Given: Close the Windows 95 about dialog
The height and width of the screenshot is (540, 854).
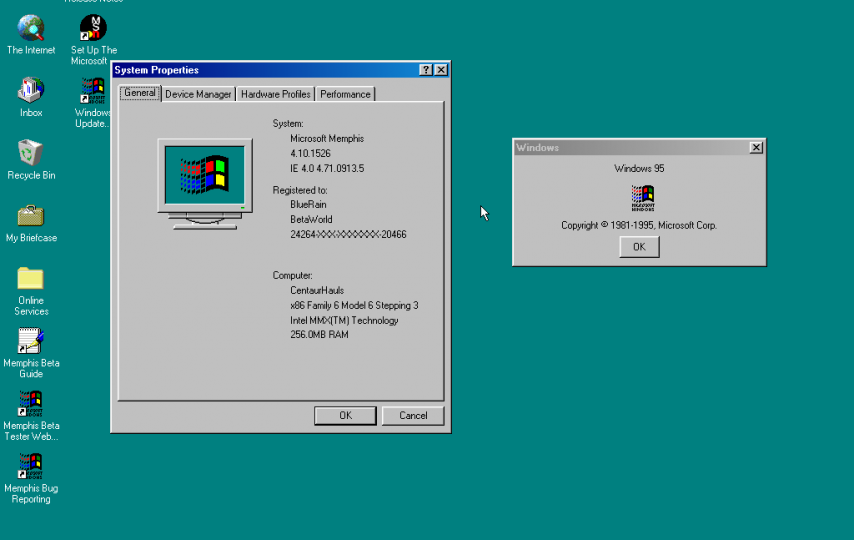Looking at the screenshot, I should pos(756,148).
